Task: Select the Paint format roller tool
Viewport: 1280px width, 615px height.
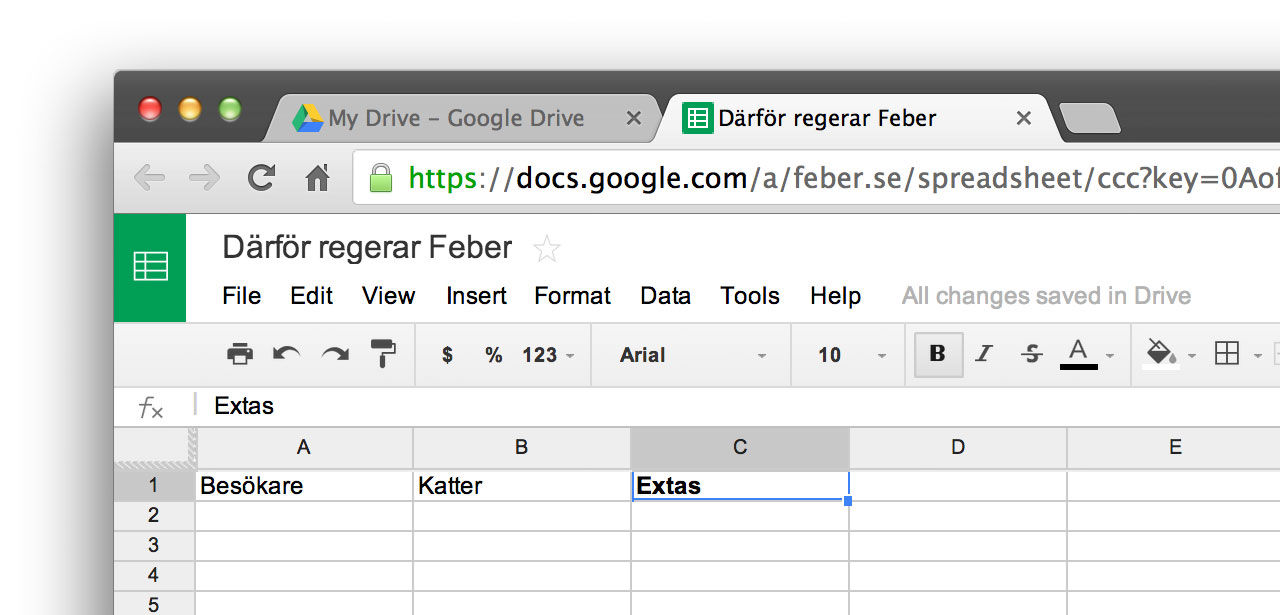Action: click(x=383, y=353)
